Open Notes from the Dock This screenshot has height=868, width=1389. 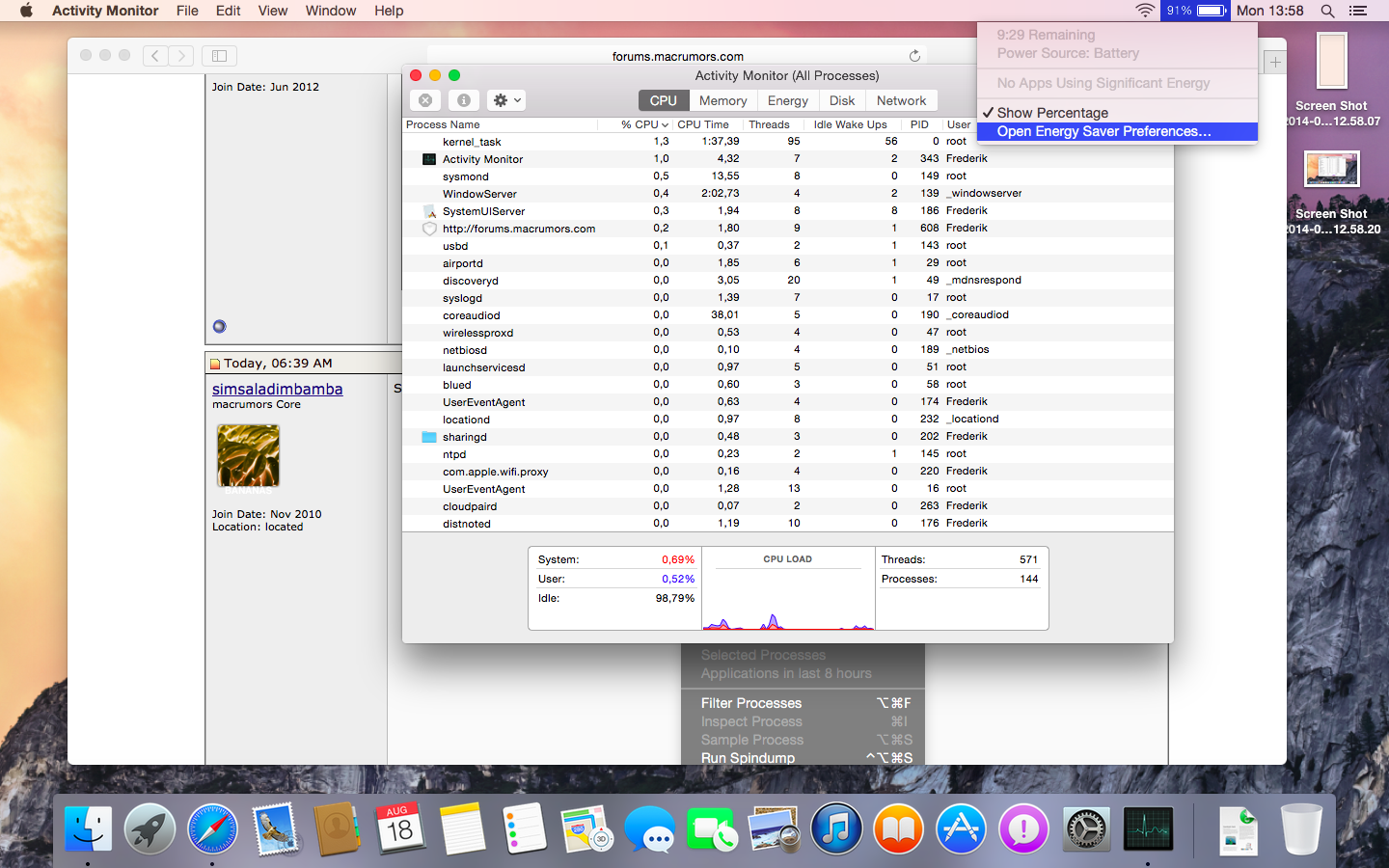[x=462, y=829]
